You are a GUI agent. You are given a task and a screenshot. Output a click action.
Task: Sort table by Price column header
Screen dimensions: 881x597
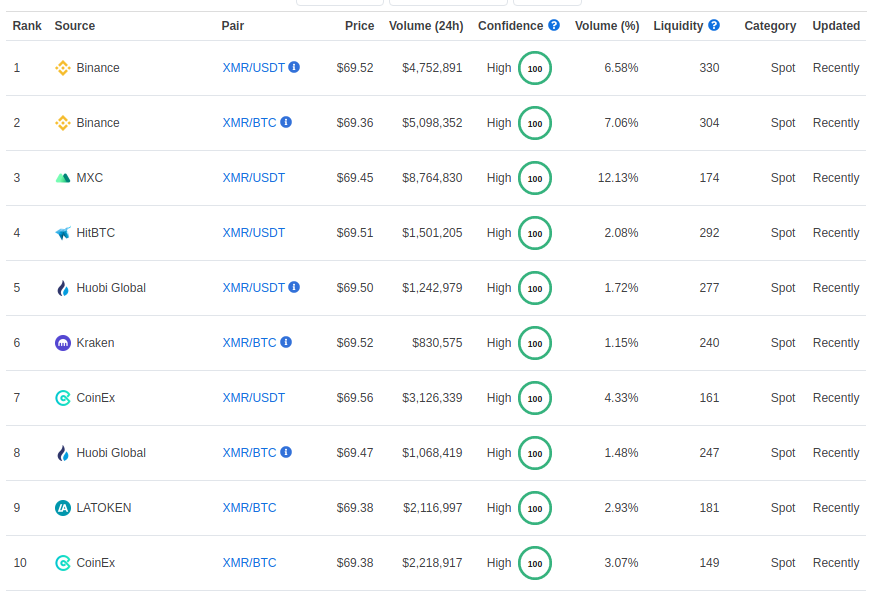[x=360, y=26]
